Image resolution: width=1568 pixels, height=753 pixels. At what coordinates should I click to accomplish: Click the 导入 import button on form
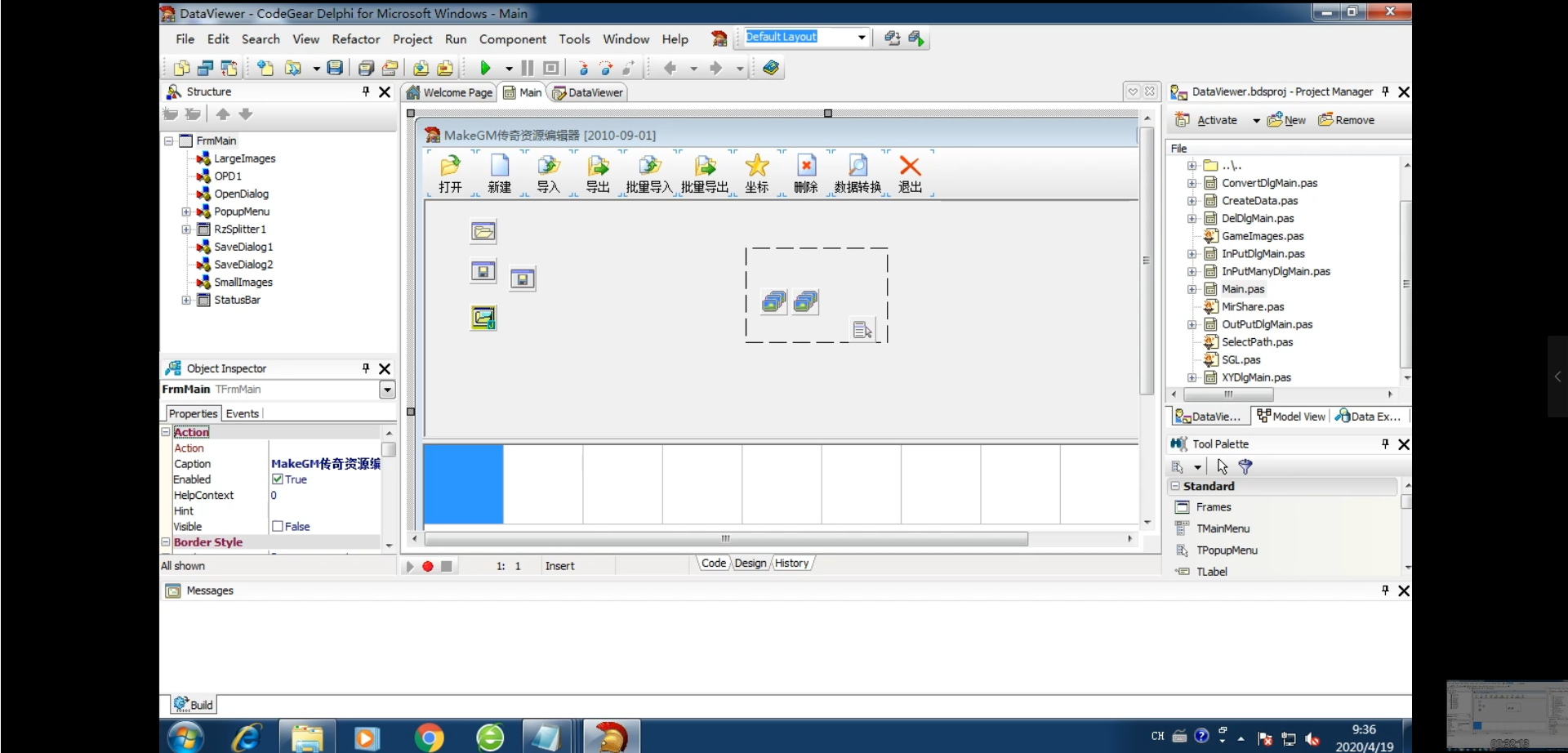(549, 174)
